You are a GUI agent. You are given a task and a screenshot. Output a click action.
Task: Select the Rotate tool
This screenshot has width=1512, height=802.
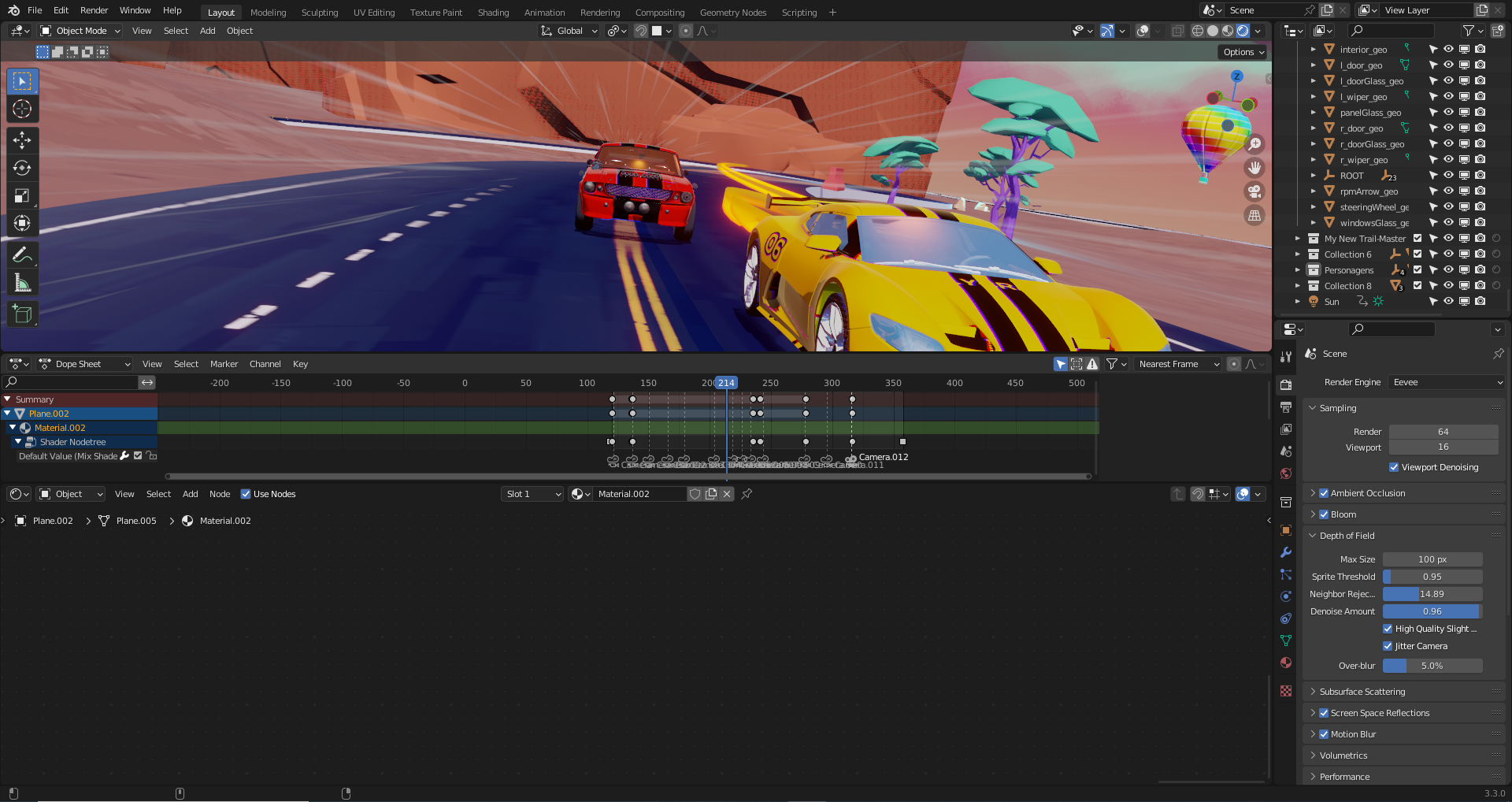(22, 168)
